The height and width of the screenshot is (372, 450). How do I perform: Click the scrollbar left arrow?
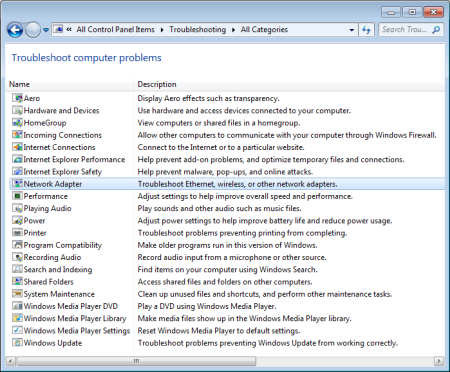11,361
